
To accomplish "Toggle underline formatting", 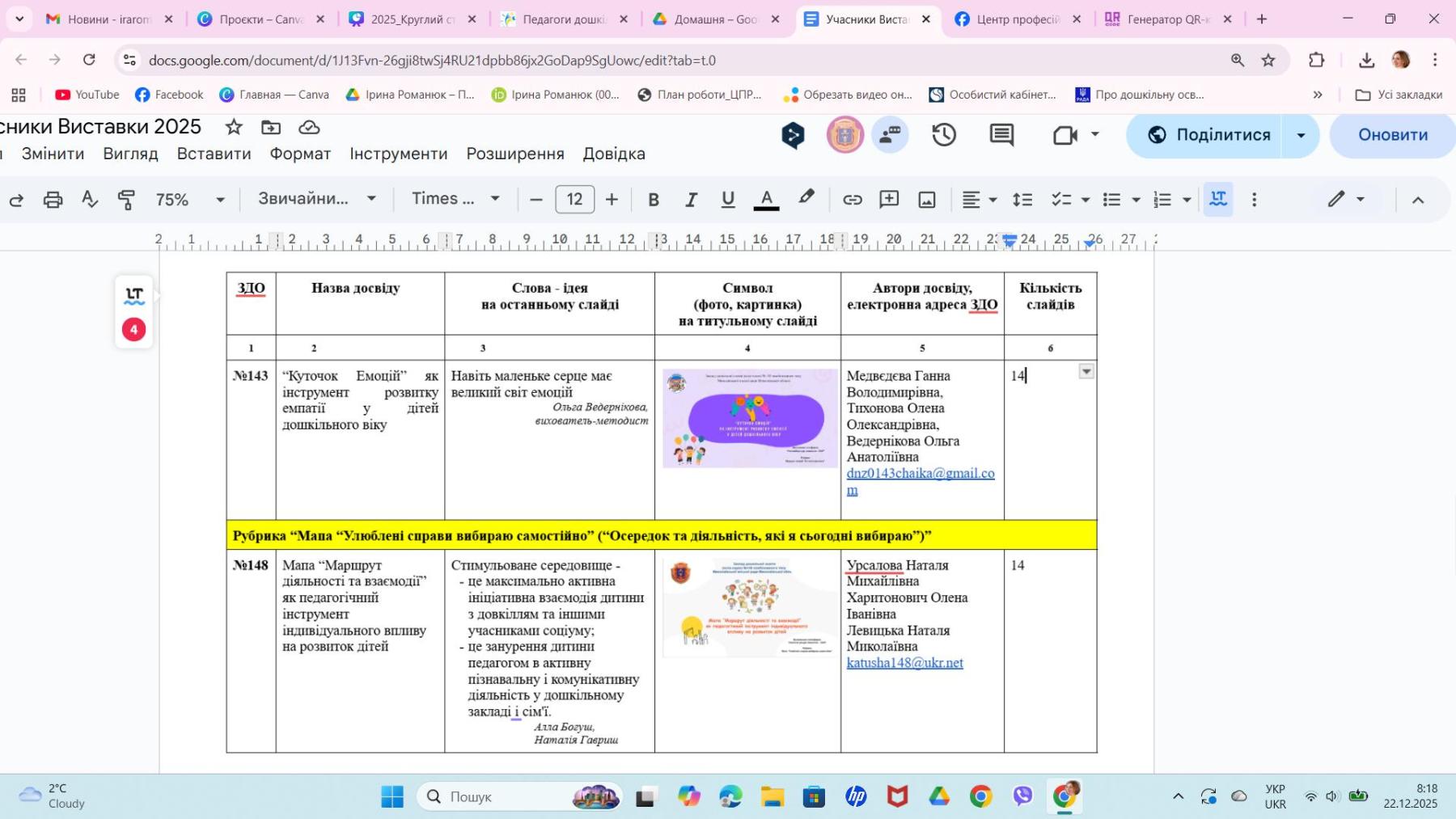I will (728, 200).
